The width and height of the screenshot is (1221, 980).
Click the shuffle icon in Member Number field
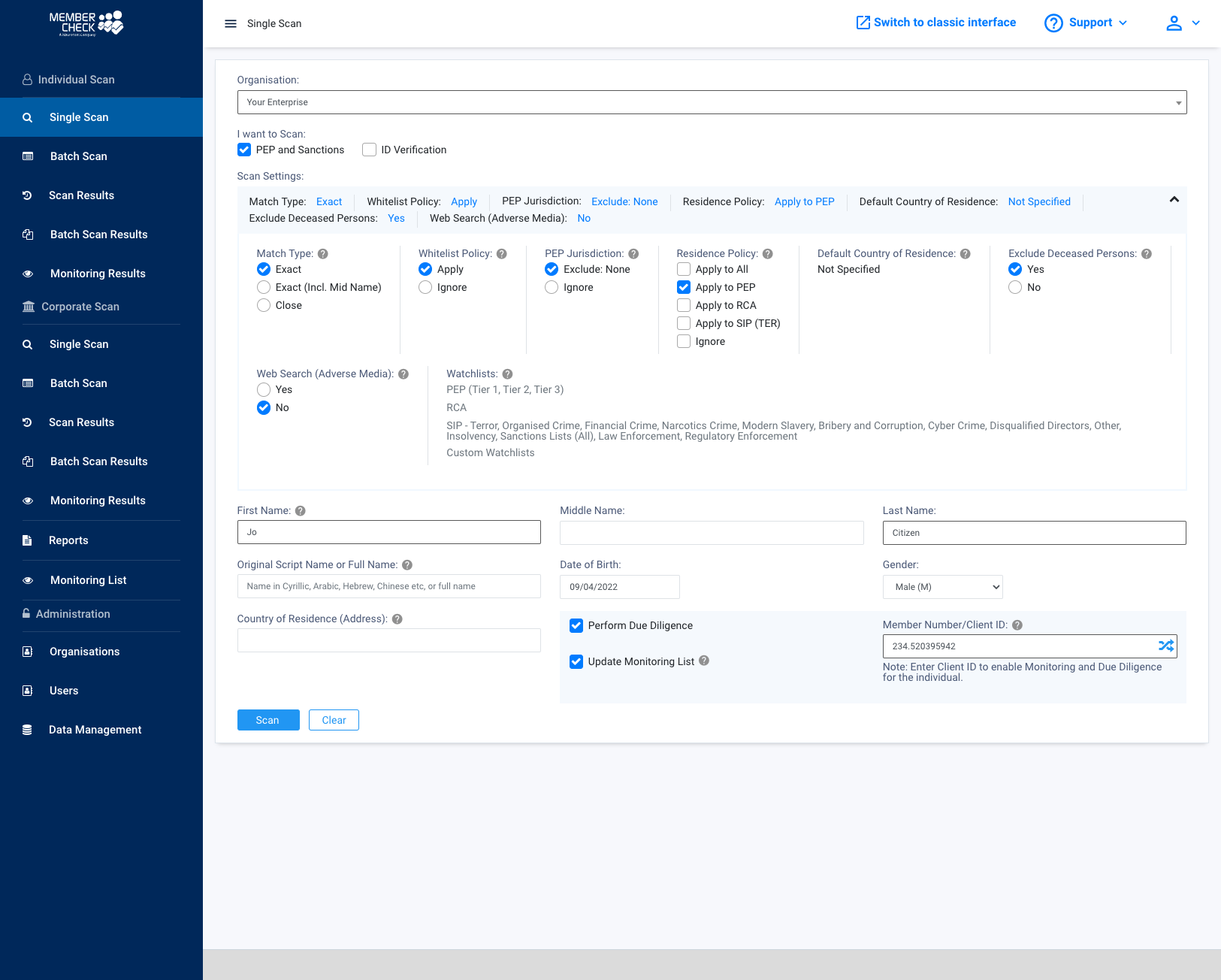coord(1166,646)
